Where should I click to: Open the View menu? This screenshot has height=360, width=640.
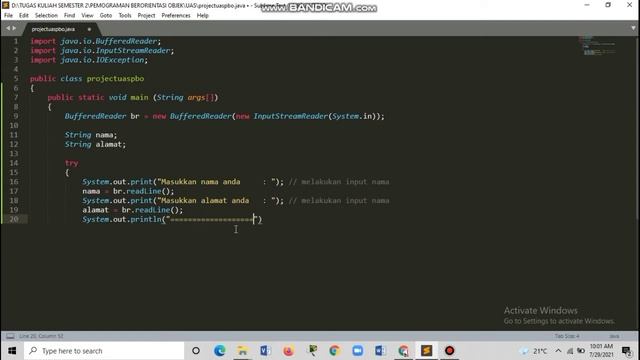point(87,16)
